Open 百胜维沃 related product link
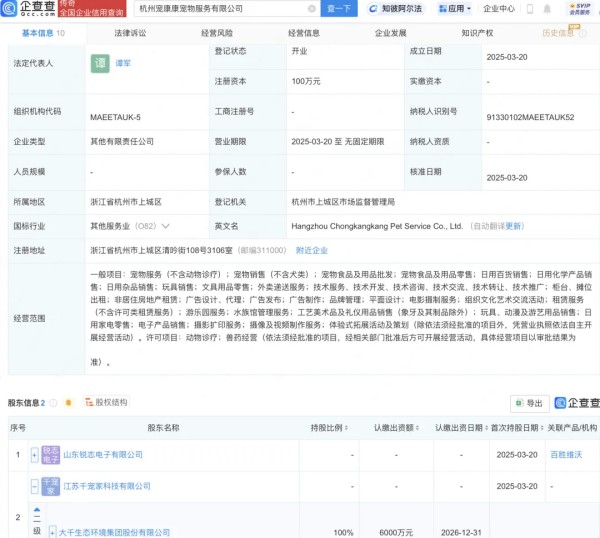Viewport: 600px width, 538px height. pyautogui.click(x=566, y=455)
